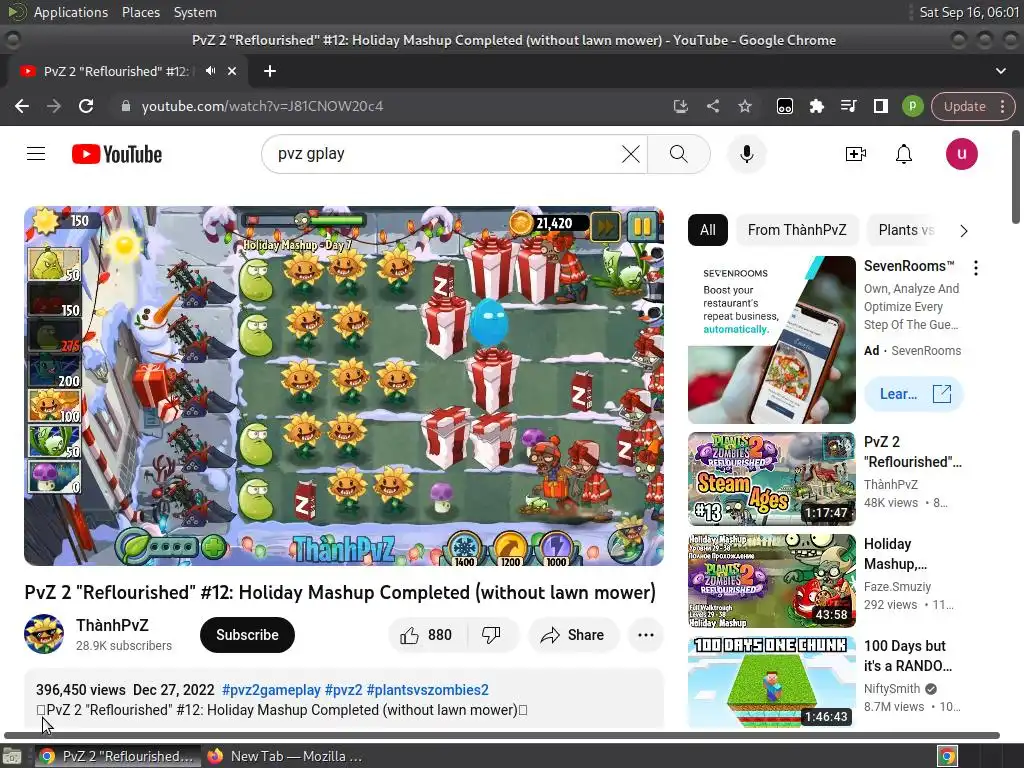Start voice search with the microphone
Viewport: 1024px width, 768px height.
pyautogui.click(x=746, y=154)
